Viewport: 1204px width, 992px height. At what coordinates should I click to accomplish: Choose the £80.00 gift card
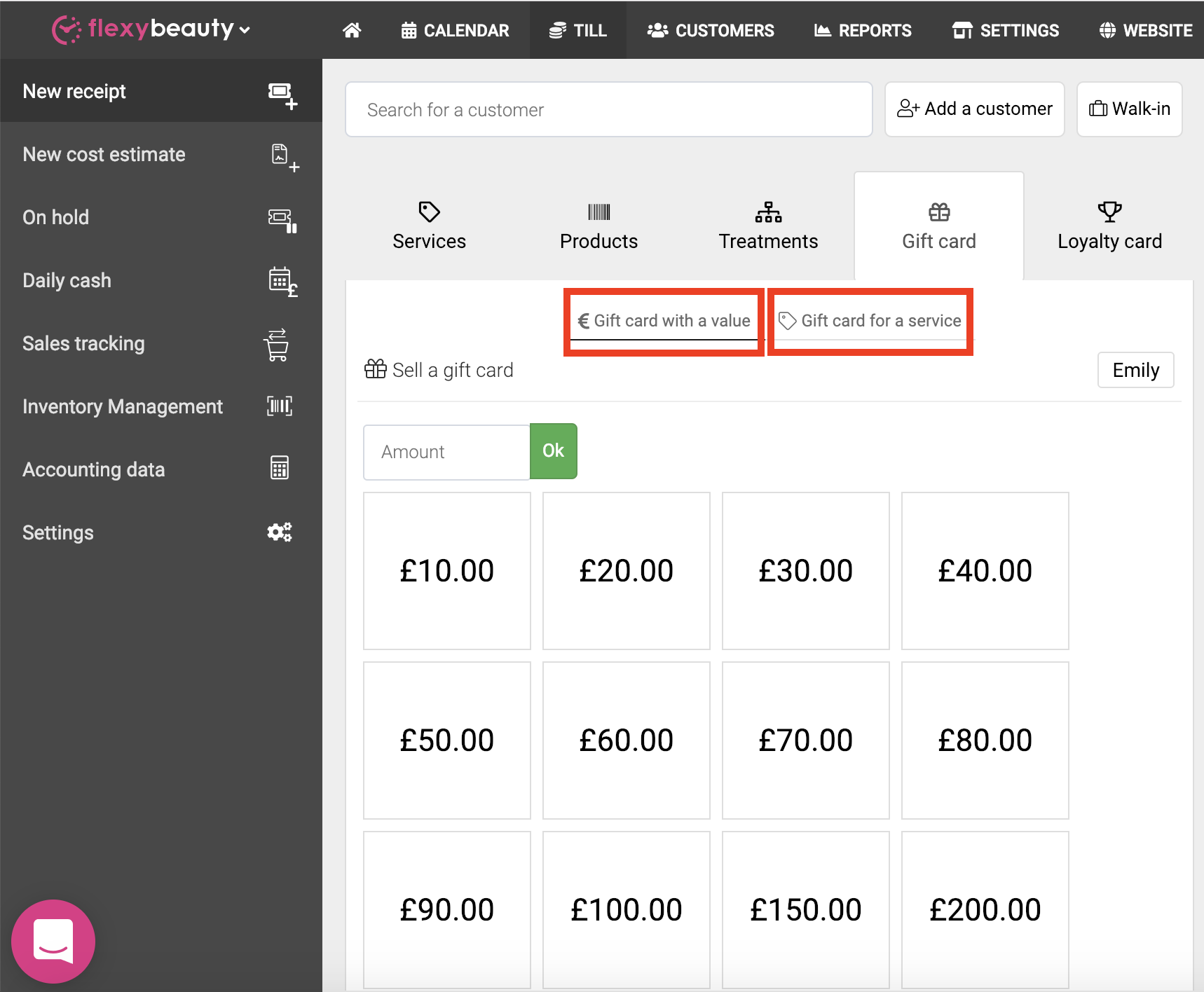click(985, 740)
